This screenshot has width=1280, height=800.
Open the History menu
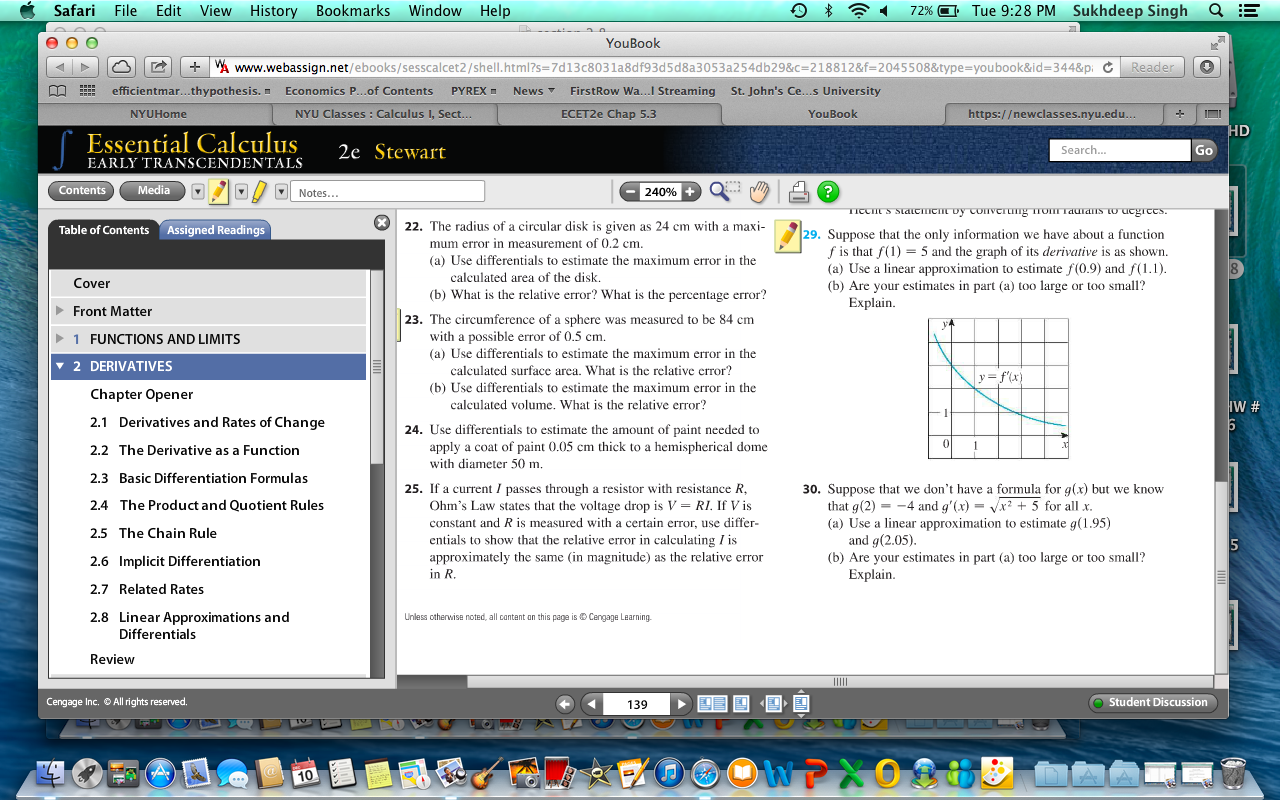pyautogui.click(x=273, y=11)
